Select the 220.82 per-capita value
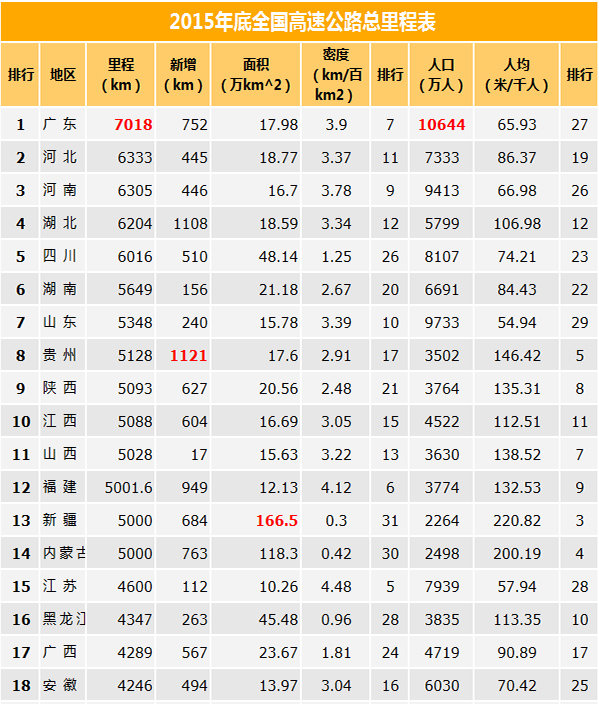The width and height of the screenshot is (599, 704). 517,520
